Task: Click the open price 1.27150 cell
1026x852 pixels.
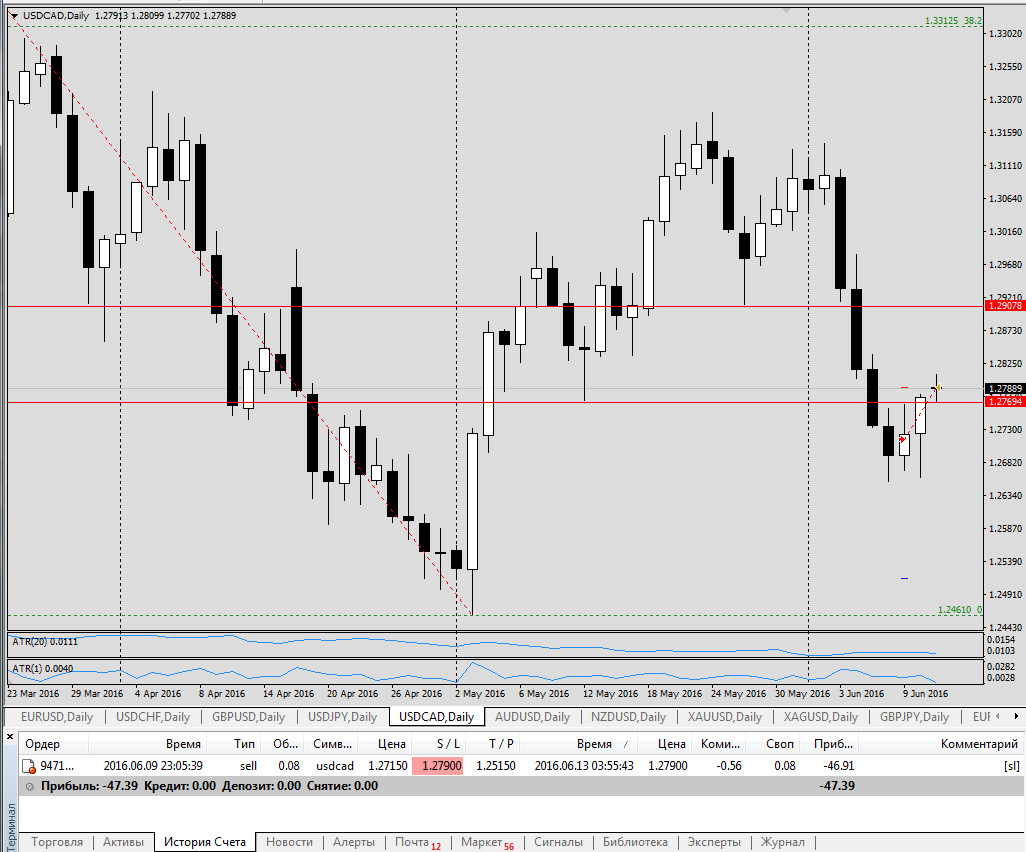Action: click(x=387, y=766)
